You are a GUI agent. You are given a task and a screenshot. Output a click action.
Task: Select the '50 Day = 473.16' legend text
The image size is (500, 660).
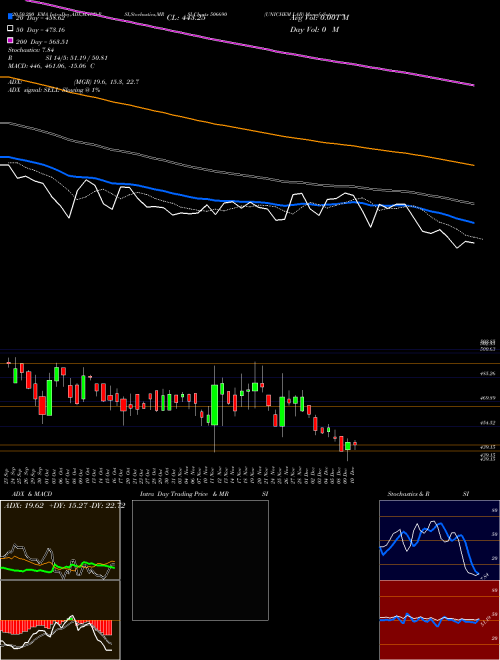41,30
